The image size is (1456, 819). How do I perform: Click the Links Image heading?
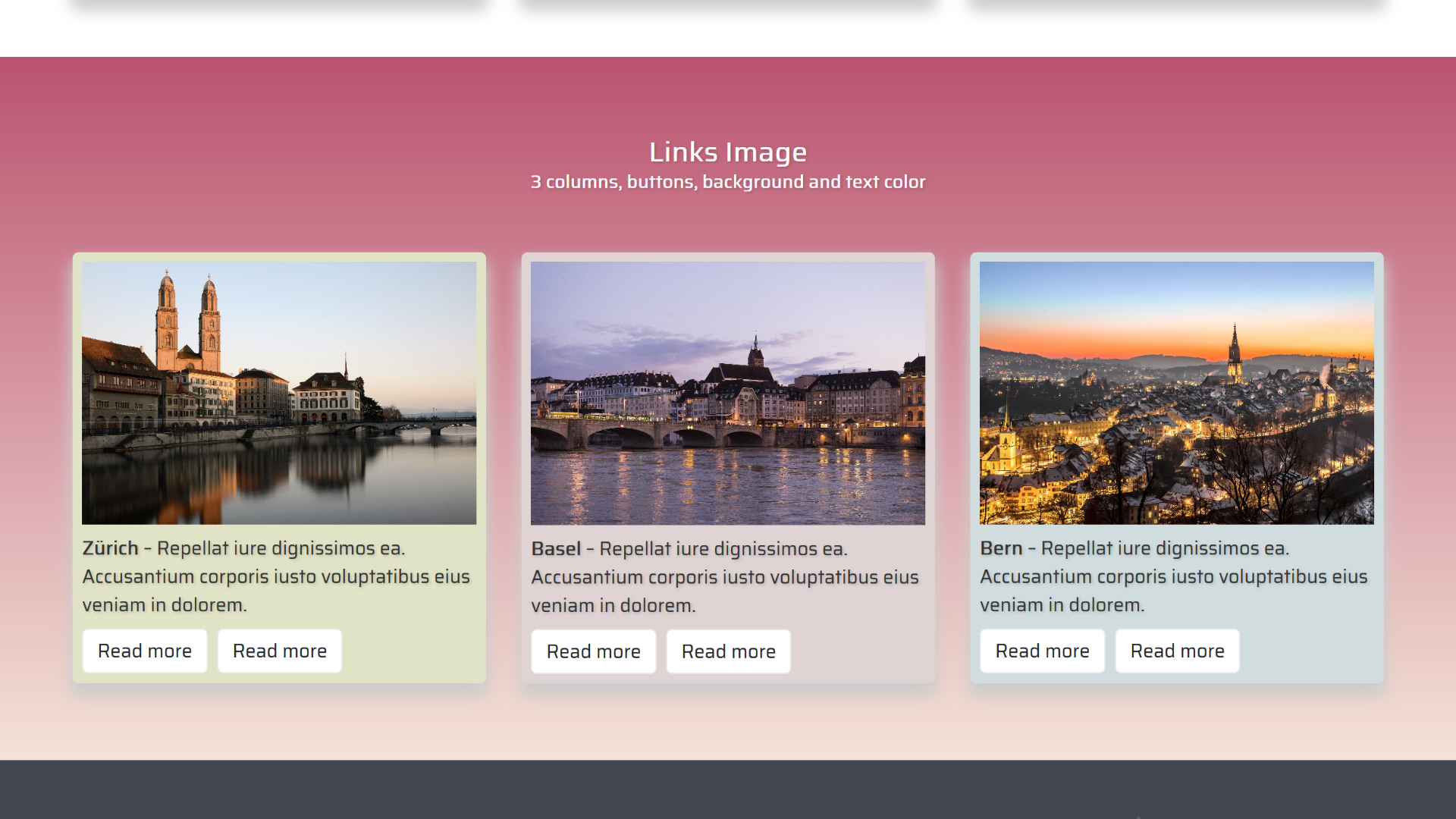click(728, 152)
